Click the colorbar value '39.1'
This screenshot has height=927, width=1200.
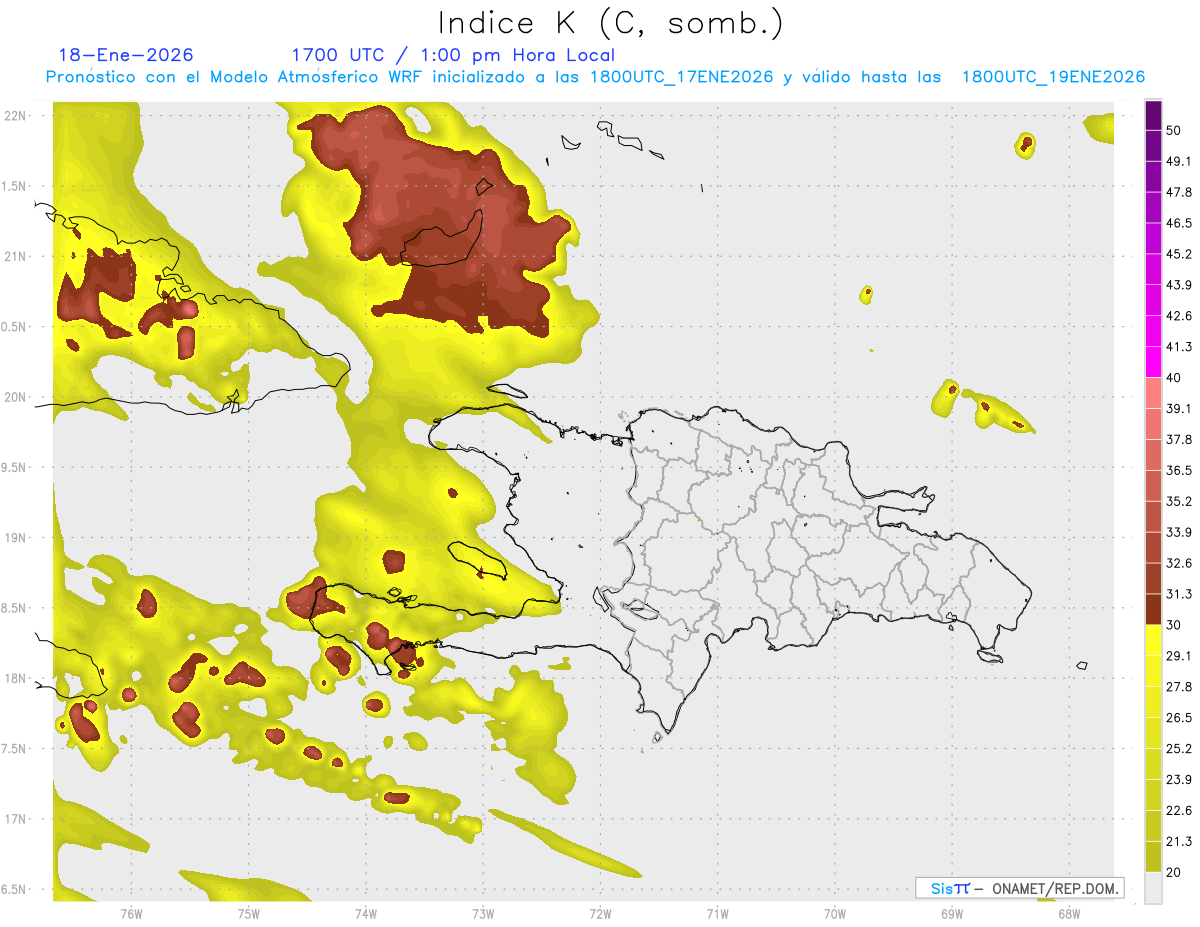(x=1179, y=409)
